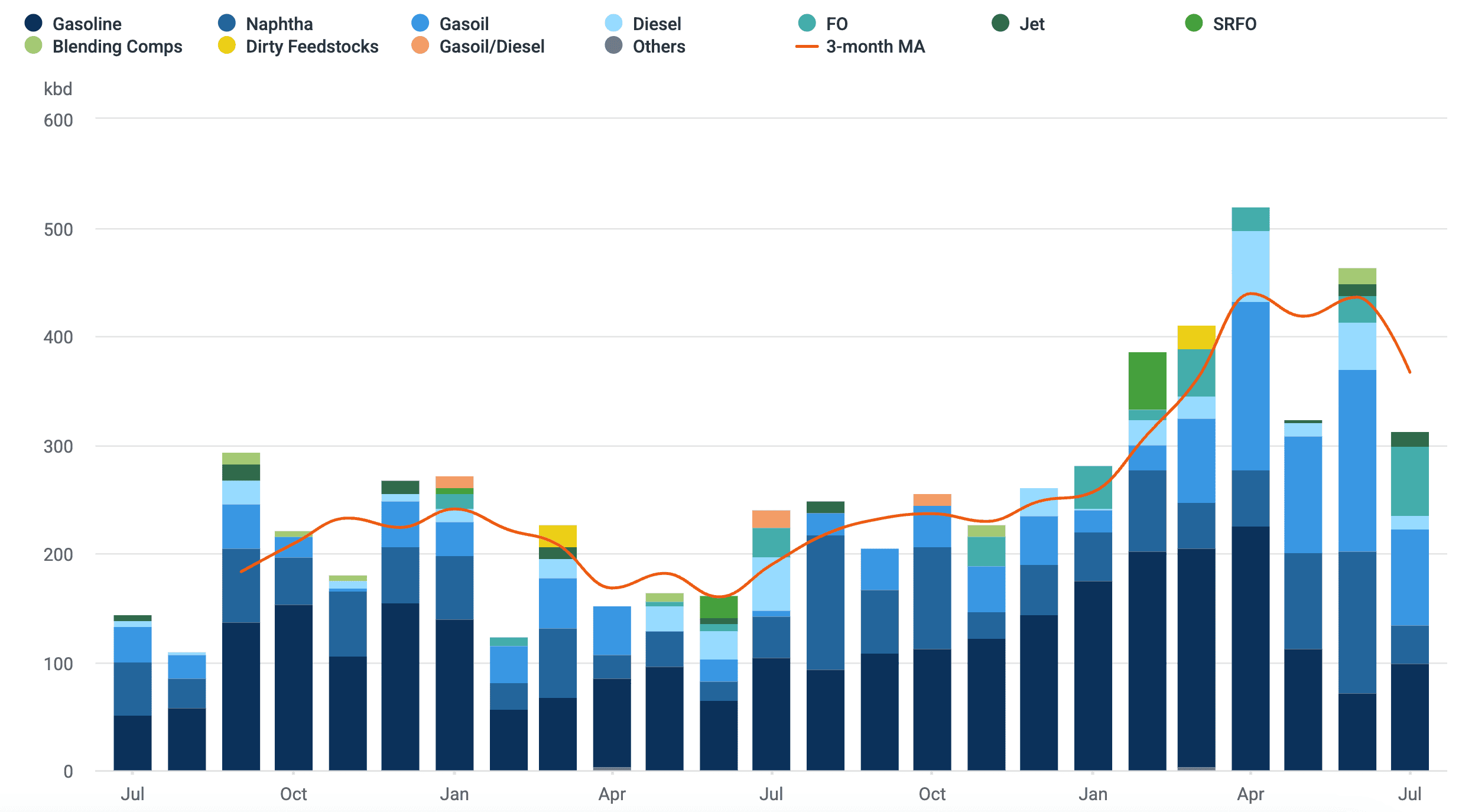Click the 400 y-axis label
The height and width of the screenshot is (812, 1462).
59,337
